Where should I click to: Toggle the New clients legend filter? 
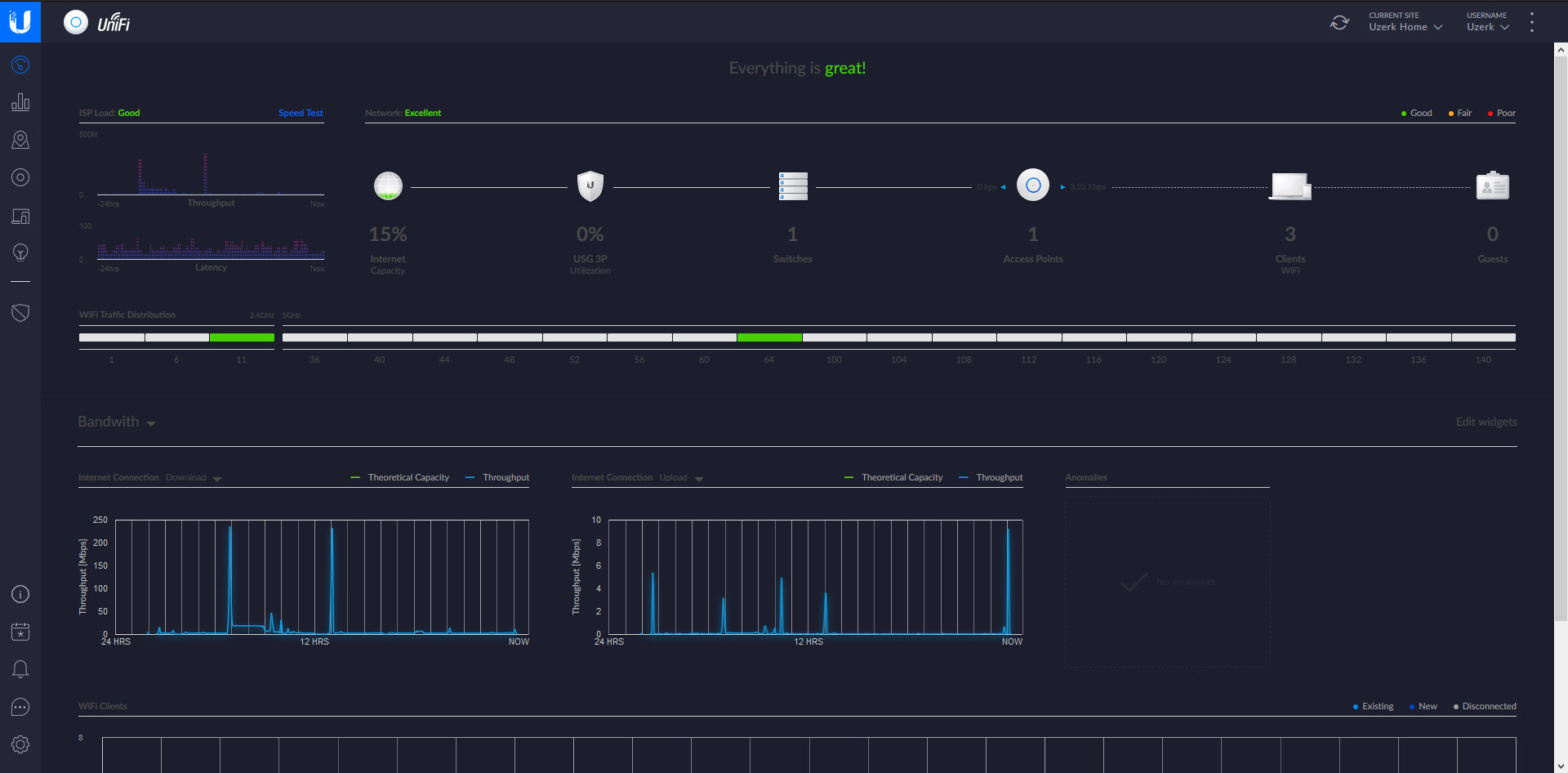[1423, 706]
